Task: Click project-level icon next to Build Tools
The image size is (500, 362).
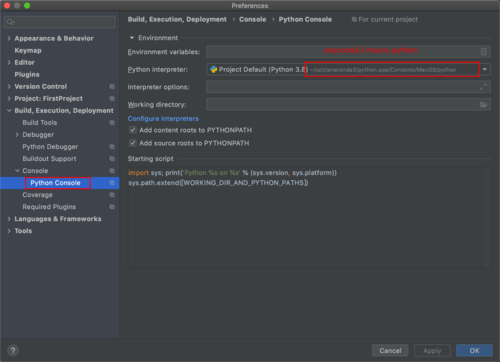Action: tap(112, 123)
